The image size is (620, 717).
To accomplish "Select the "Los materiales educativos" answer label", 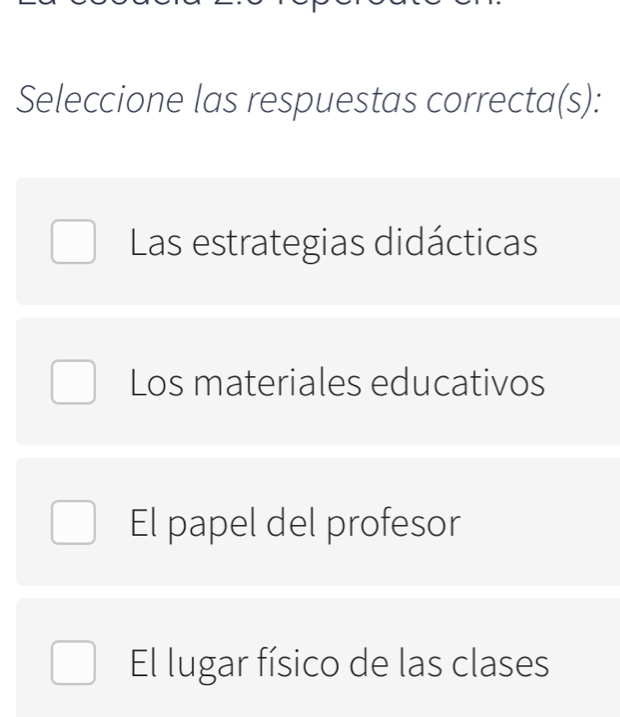I will pyautogui.click(x=337, y=382).
